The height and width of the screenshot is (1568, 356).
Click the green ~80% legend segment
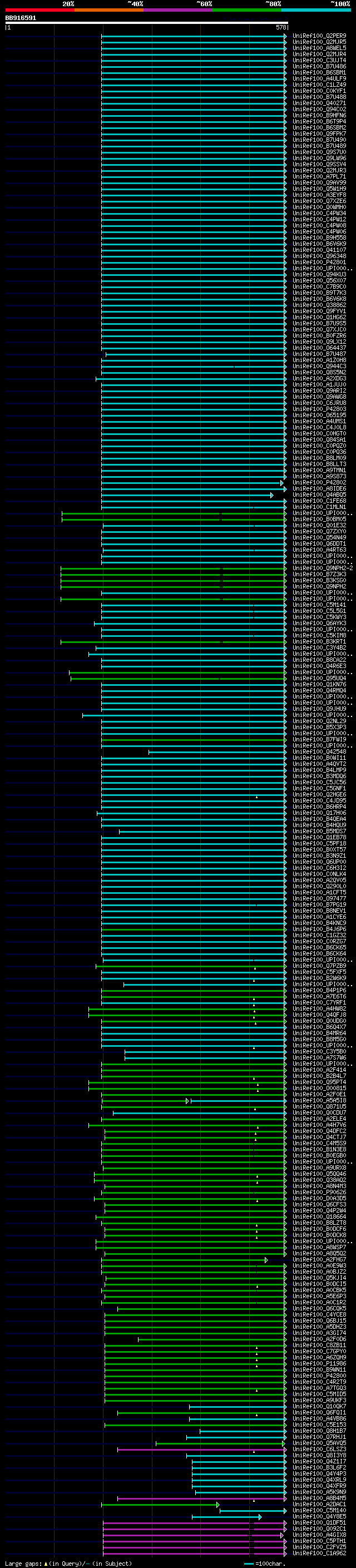tap(247, 11)
